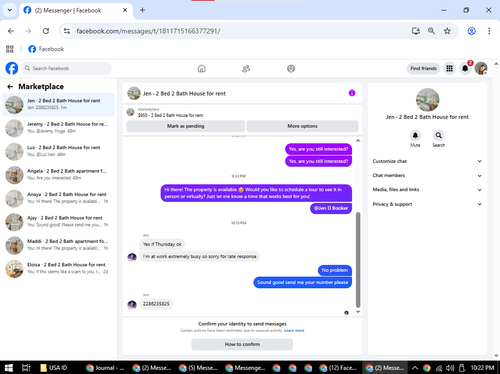Viewport: 500px width, 374px height.
Task: Expand Customize chat section
Action: tap(427, 161)
